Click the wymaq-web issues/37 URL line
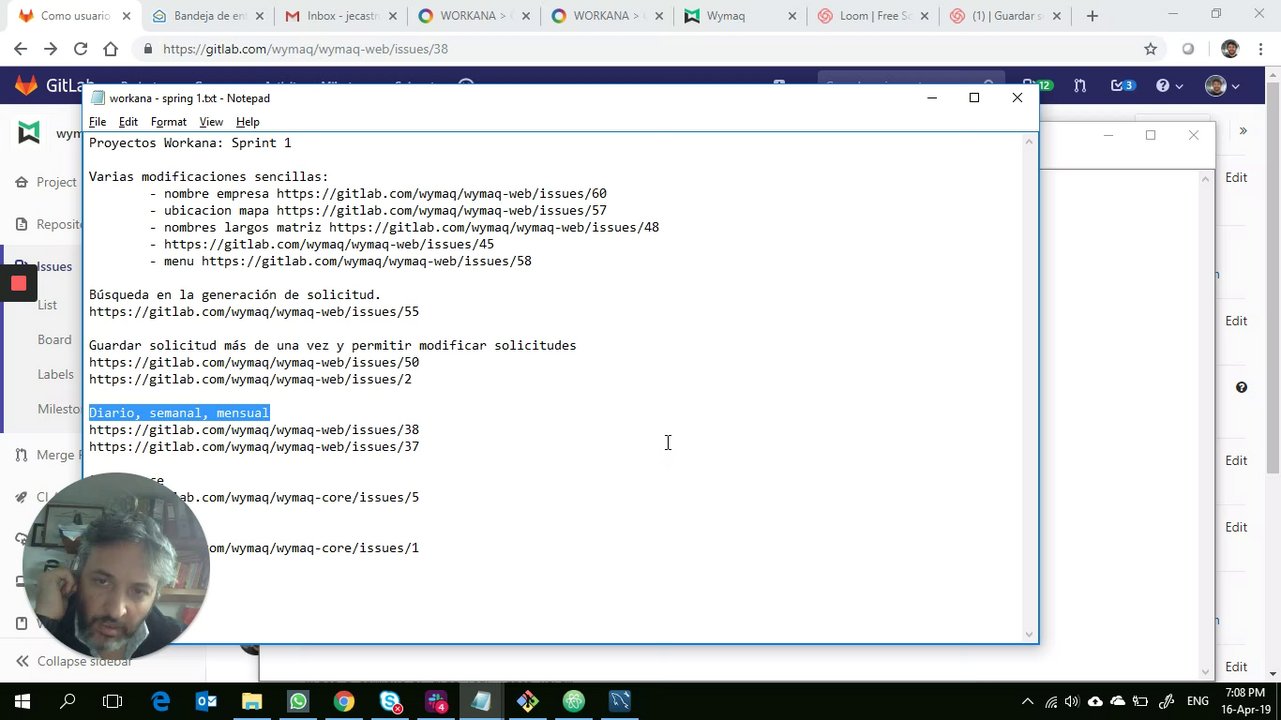The width and height of the screenshot is (1281, 720). coord(254,447)
